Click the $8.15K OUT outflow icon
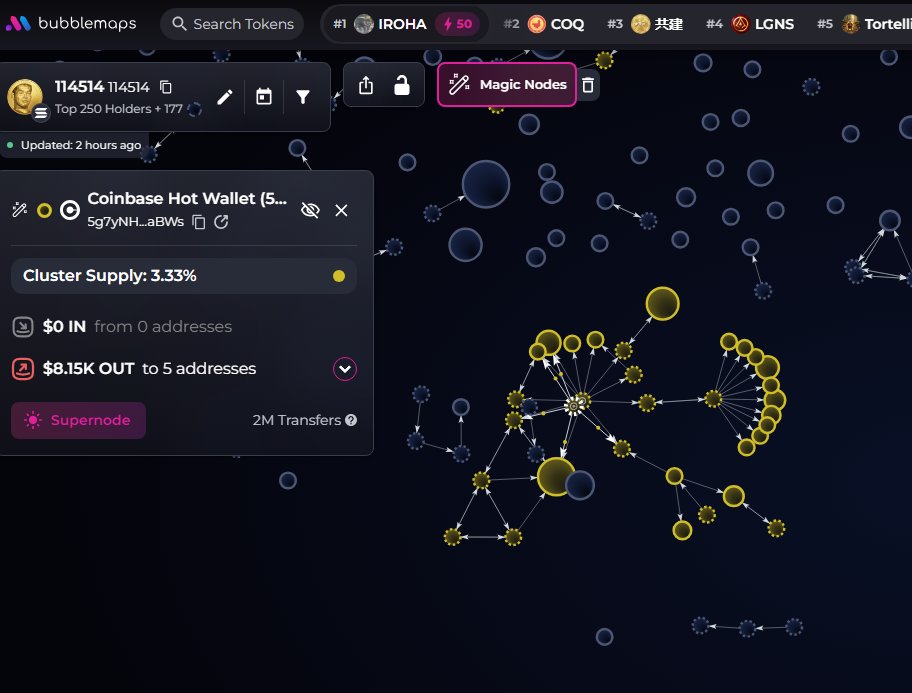 tap(23, 368)
